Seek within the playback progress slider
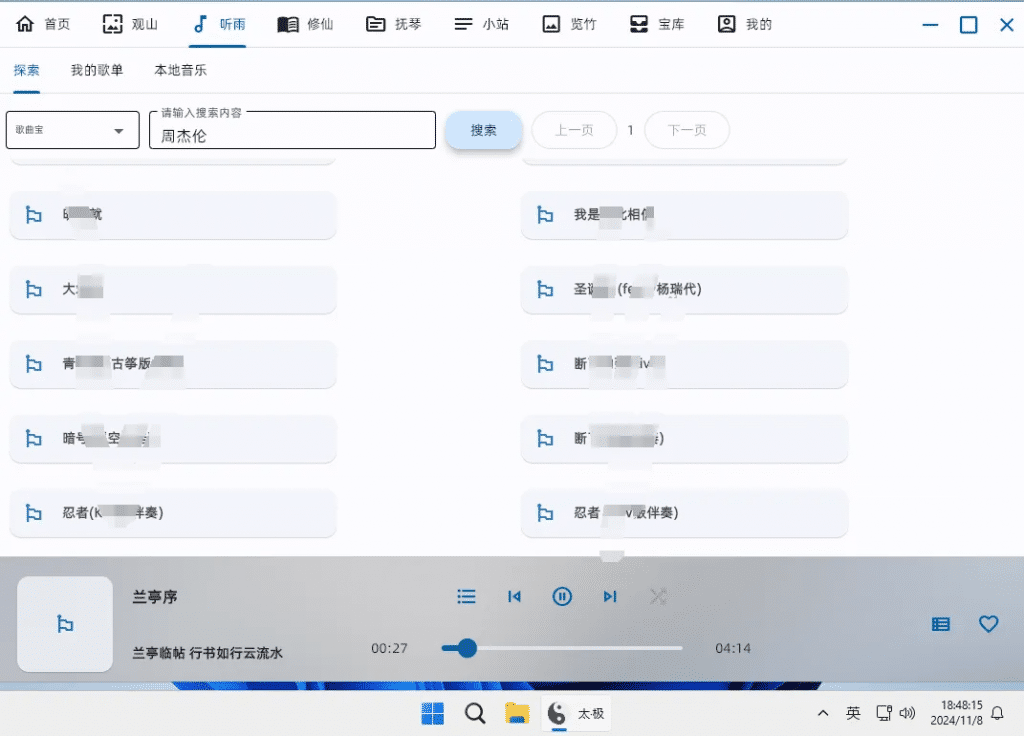The height and width of the screenshot is (736, 1024). pyautogui.click(x=562, y=648)
